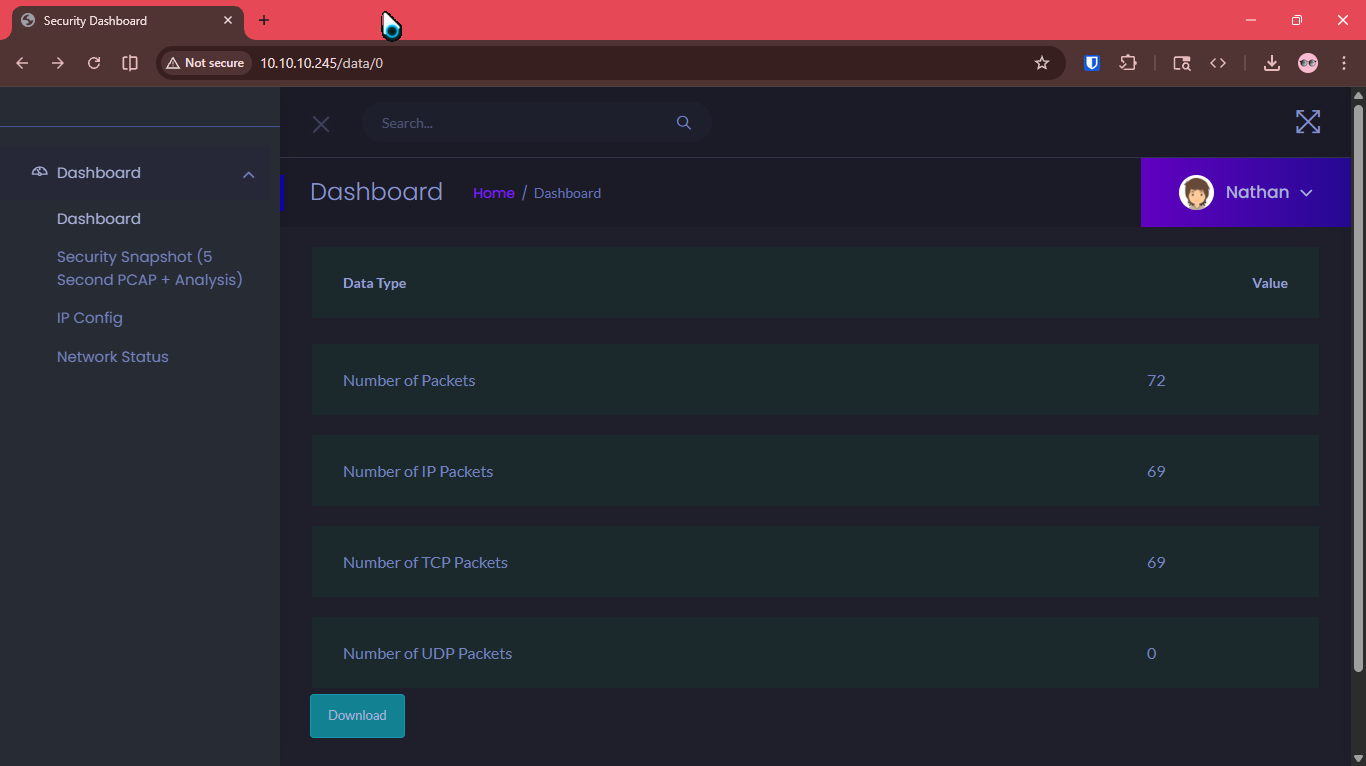
Task: Focus the dashboard Search field
Action: [x=520, y=123]
